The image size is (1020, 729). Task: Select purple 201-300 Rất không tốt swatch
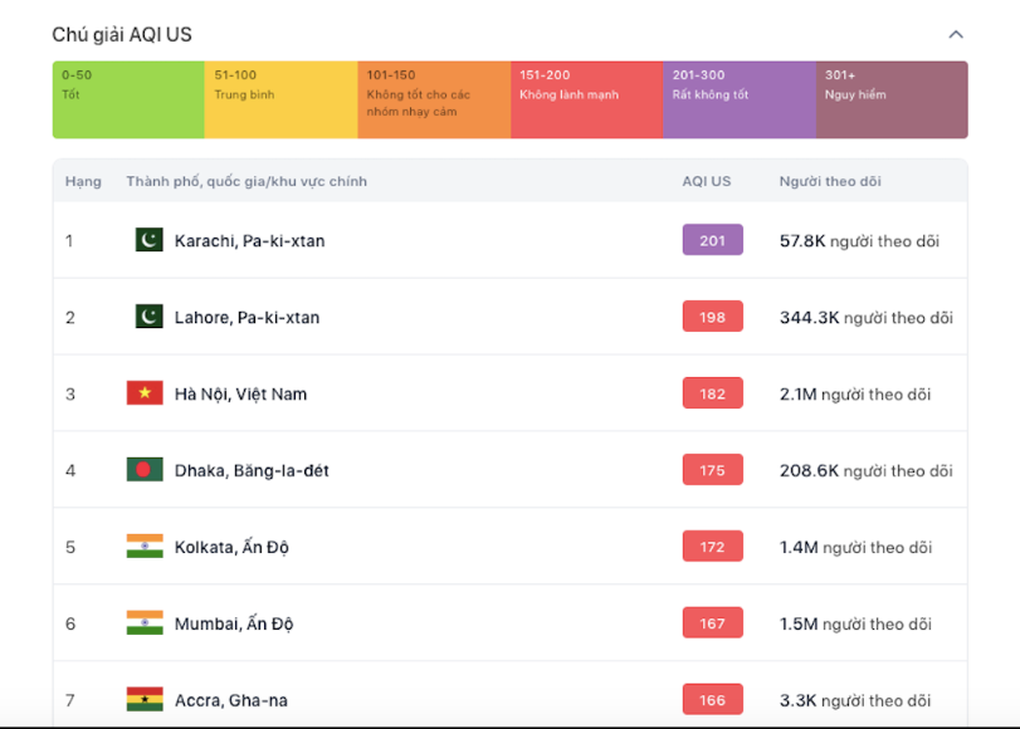coord(739,100)
